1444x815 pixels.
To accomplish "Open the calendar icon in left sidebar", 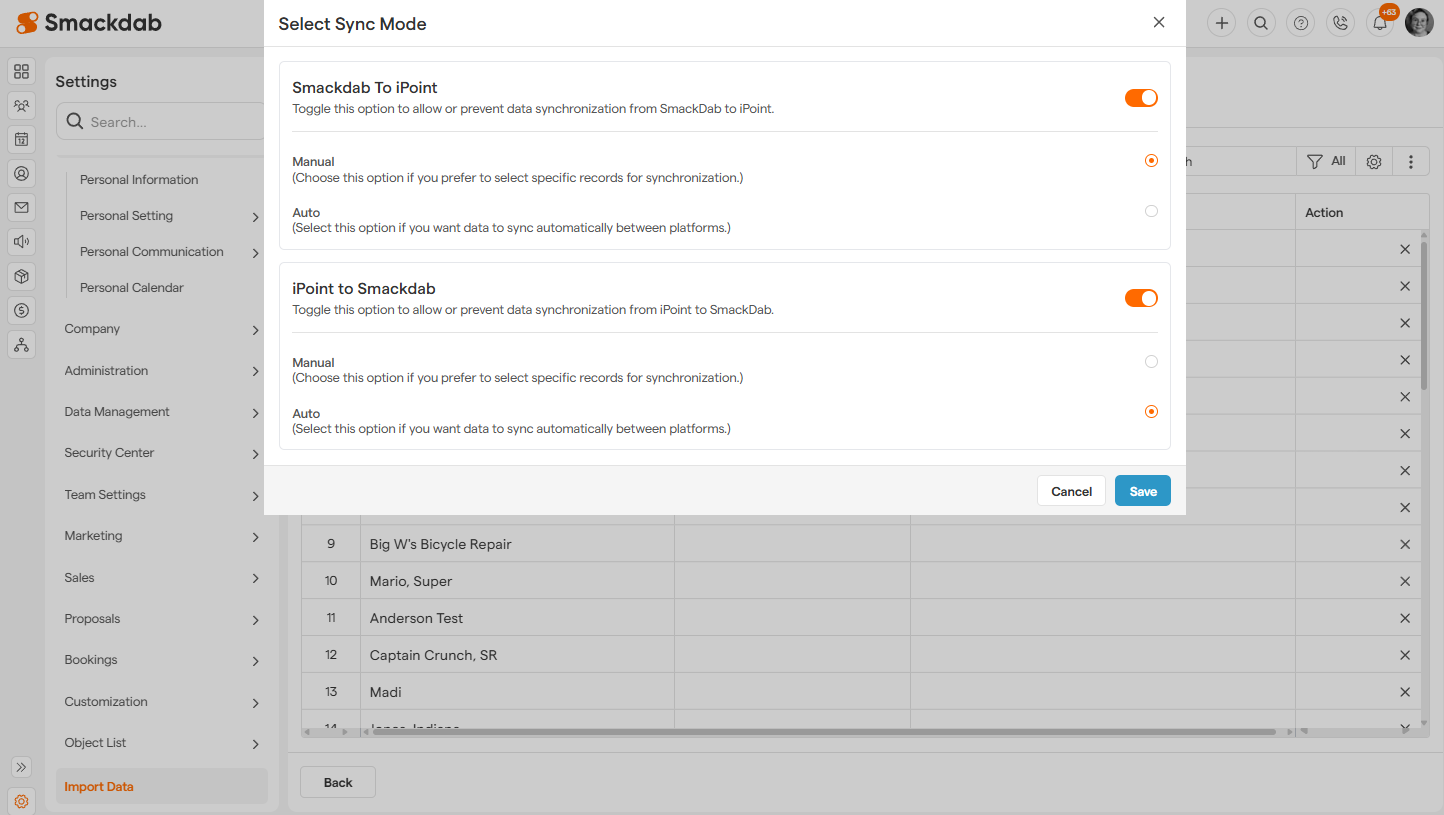I will [21, 139].
